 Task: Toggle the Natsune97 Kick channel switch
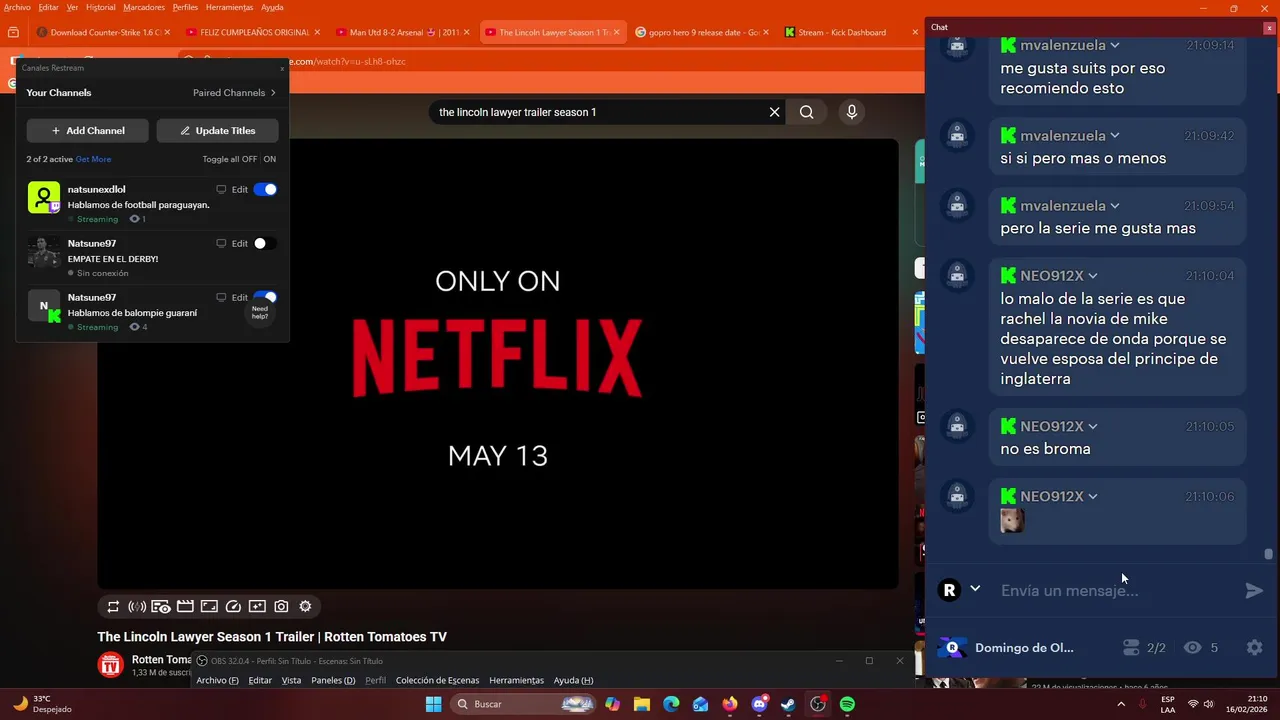pyautogui.click(x=265, y=297)
